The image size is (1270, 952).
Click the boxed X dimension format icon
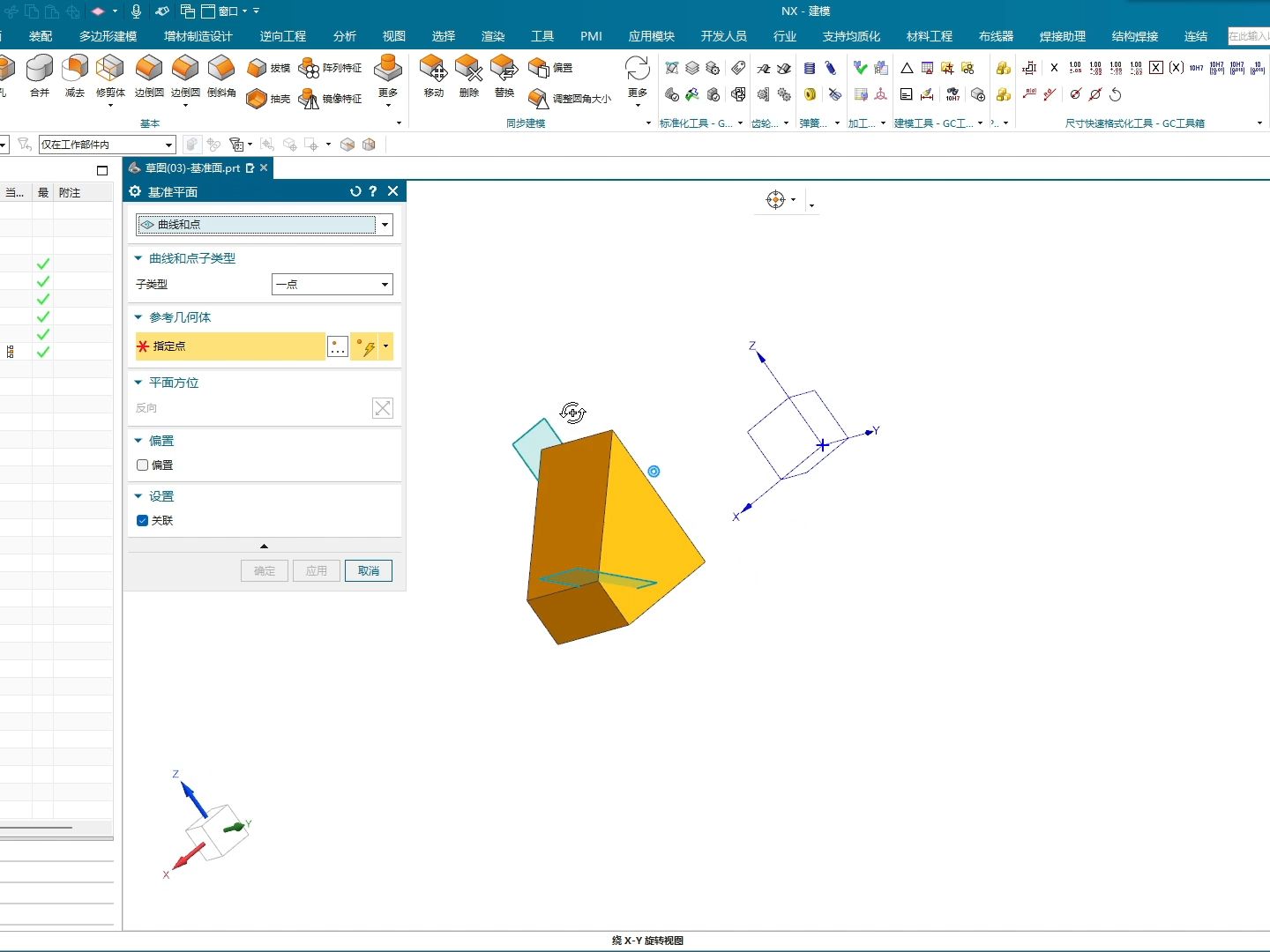(1156, 68)
